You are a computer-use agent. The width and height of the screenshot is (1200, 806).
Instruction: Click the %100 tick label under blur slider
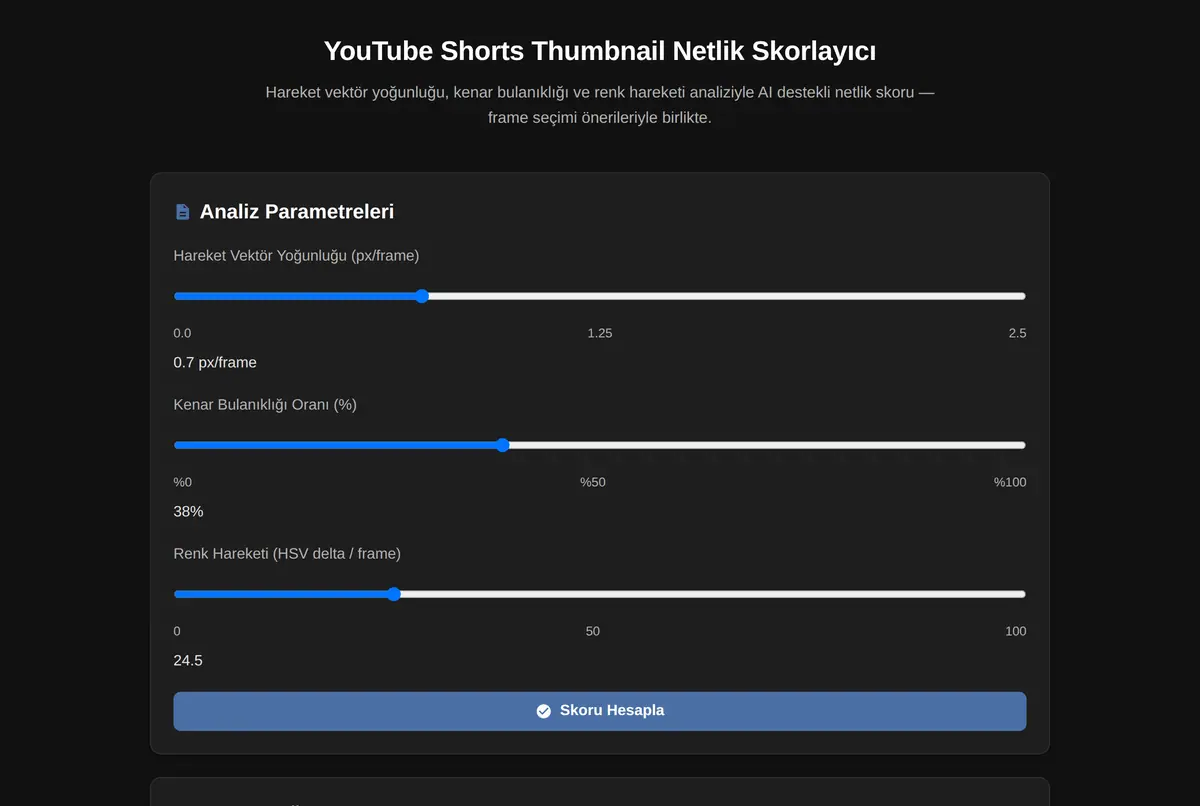click(x=1010, y=482)
